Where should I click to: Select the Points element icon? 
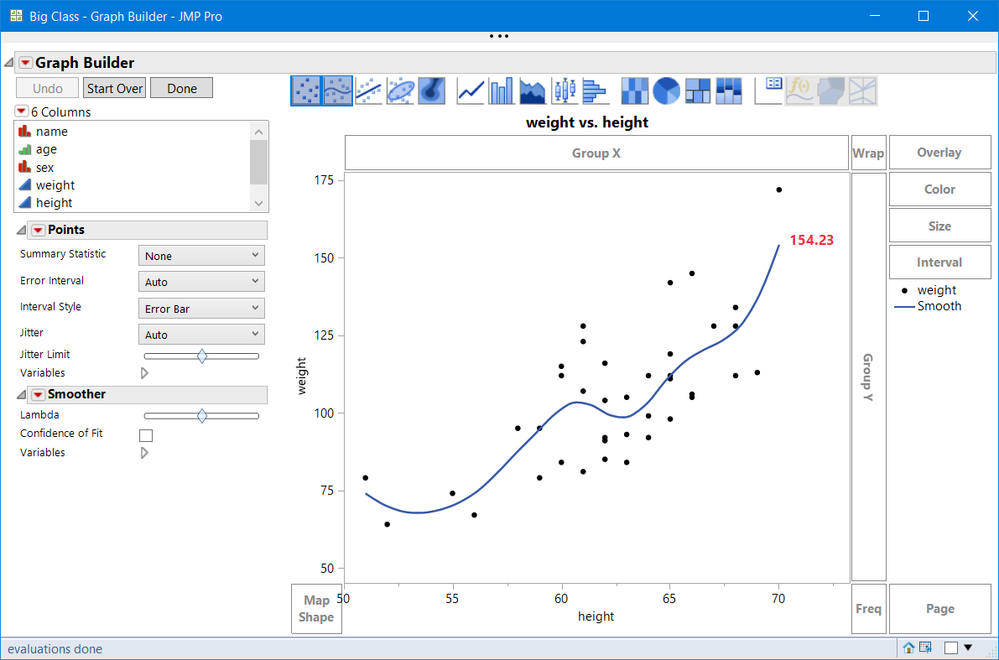(x=306, y=90)
